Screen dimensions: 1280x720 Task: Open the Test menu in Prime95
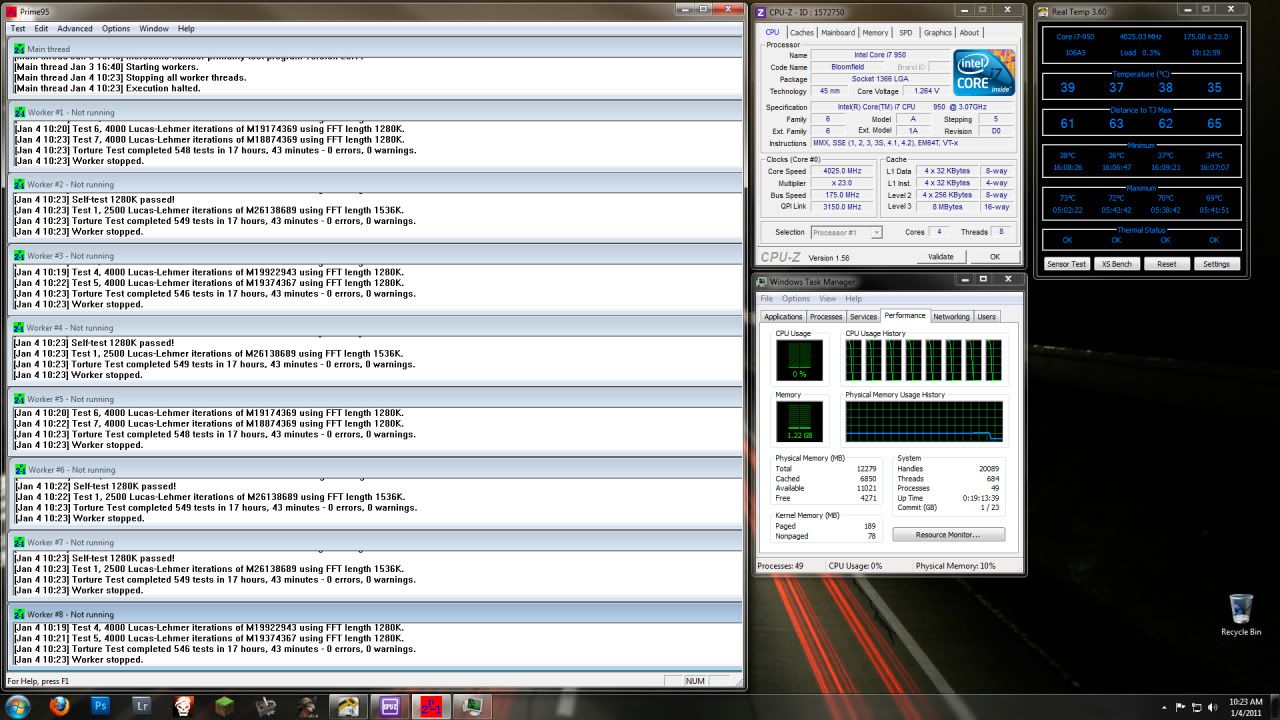click(18, 28)
